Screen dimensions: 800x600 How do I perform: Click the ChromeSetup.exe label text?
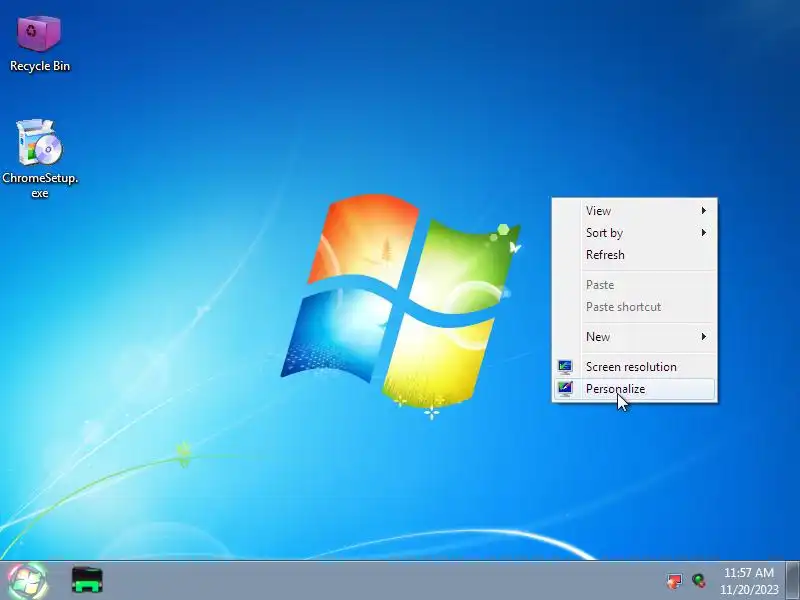40,185
